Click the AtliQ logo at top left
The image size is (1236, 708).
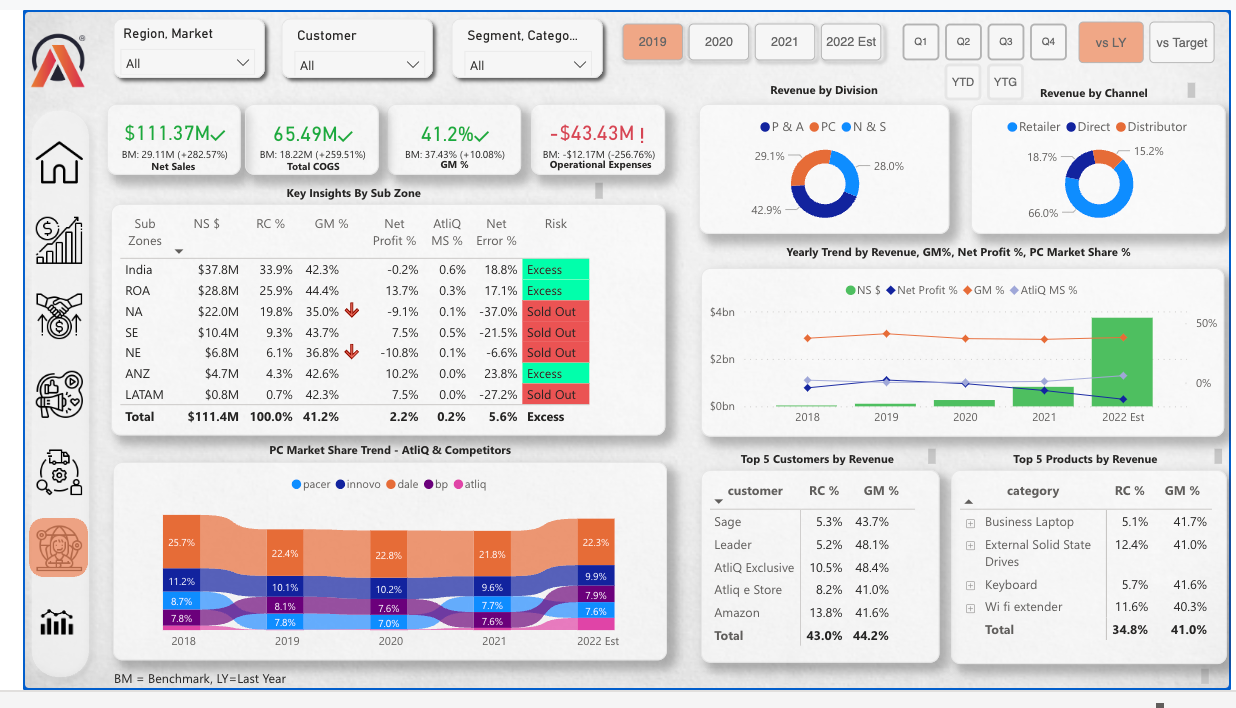pyautogui.click(x=58, y=62)
